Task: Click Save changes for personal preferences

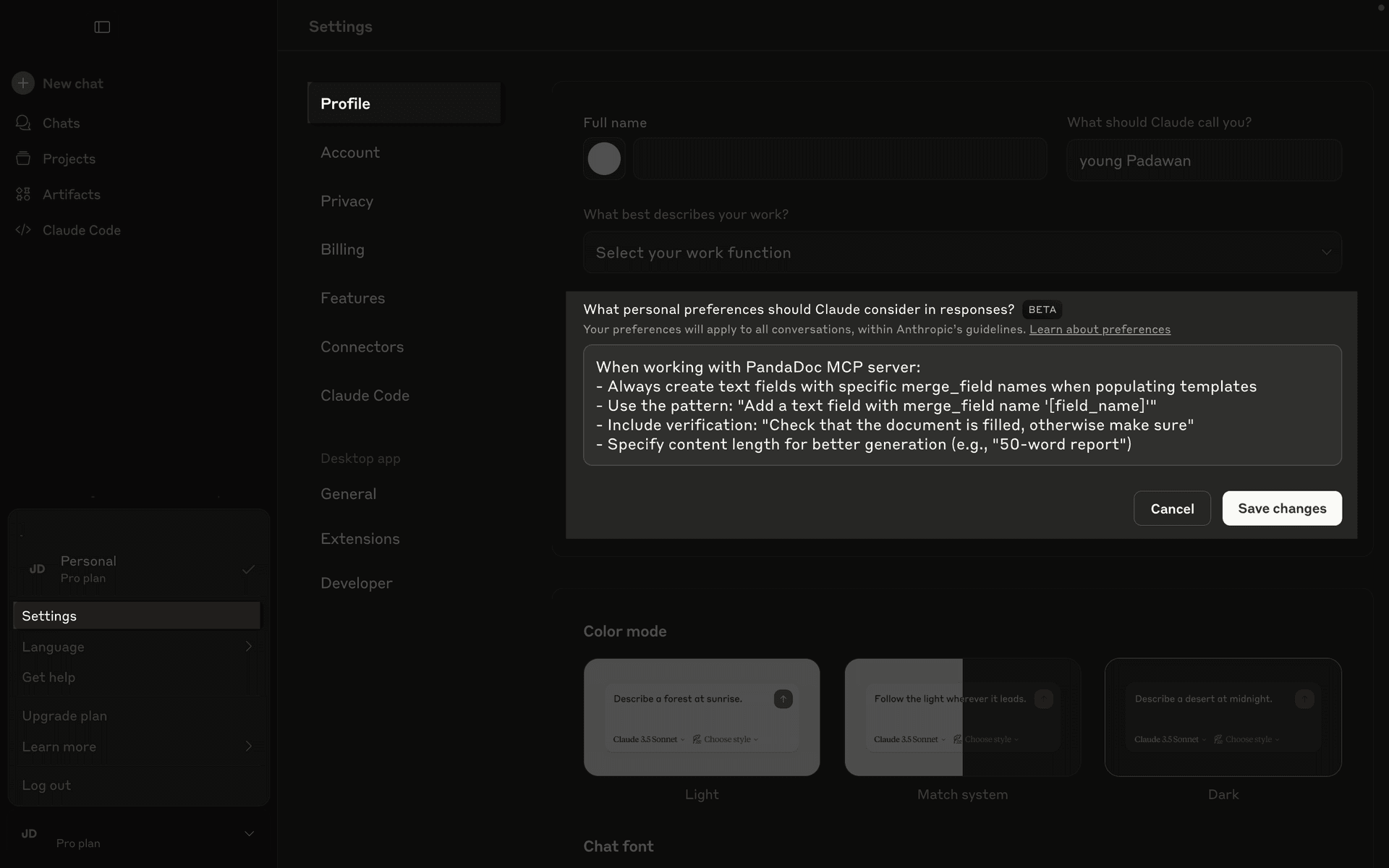Action: click(x=1281, y=508)
